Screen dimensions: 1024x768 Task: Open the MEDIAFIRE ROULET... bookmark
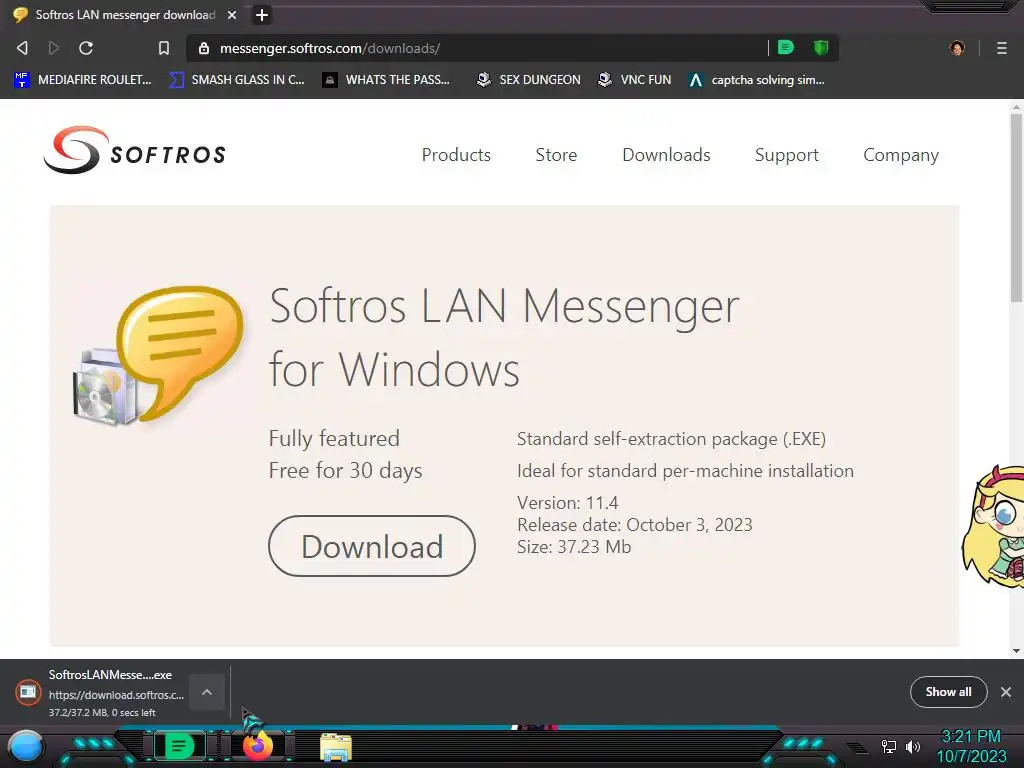point(83,80)
